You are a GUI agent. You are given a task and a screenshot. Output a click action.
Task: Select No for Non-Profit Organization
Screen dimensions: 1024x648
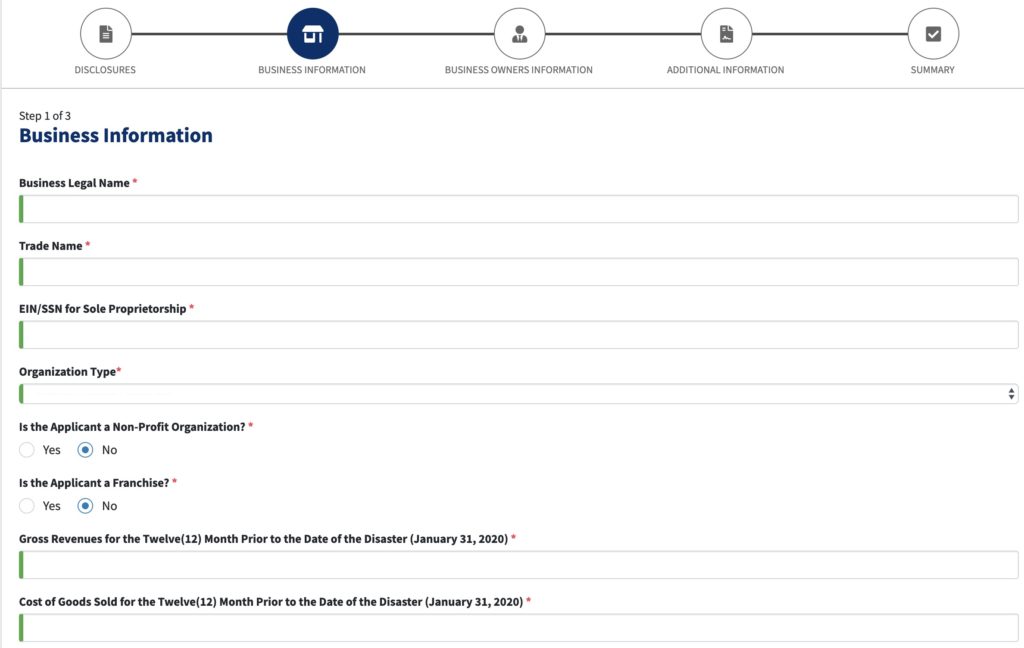click(86, 450)
